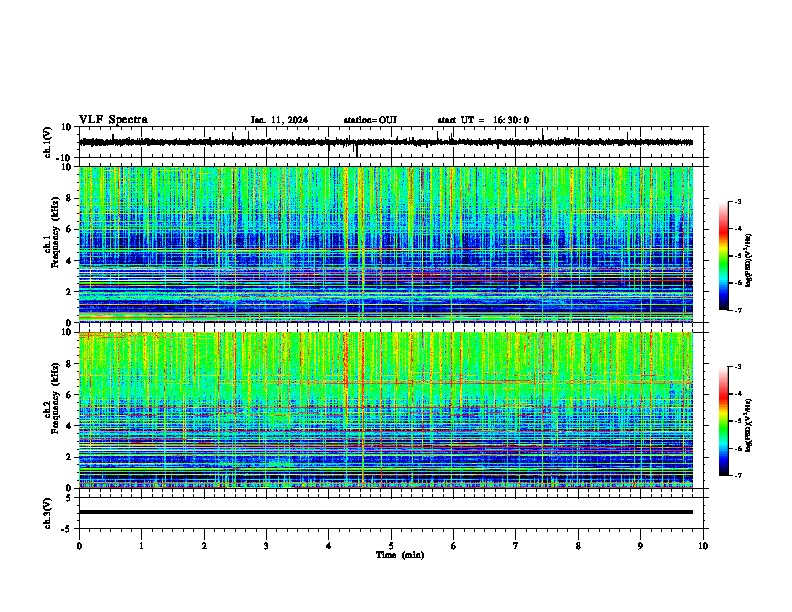This screenshot has height=612, width=792.
Task: Click the "start UT = 16:30:0" header text
Action: click(x=483, y=120)
